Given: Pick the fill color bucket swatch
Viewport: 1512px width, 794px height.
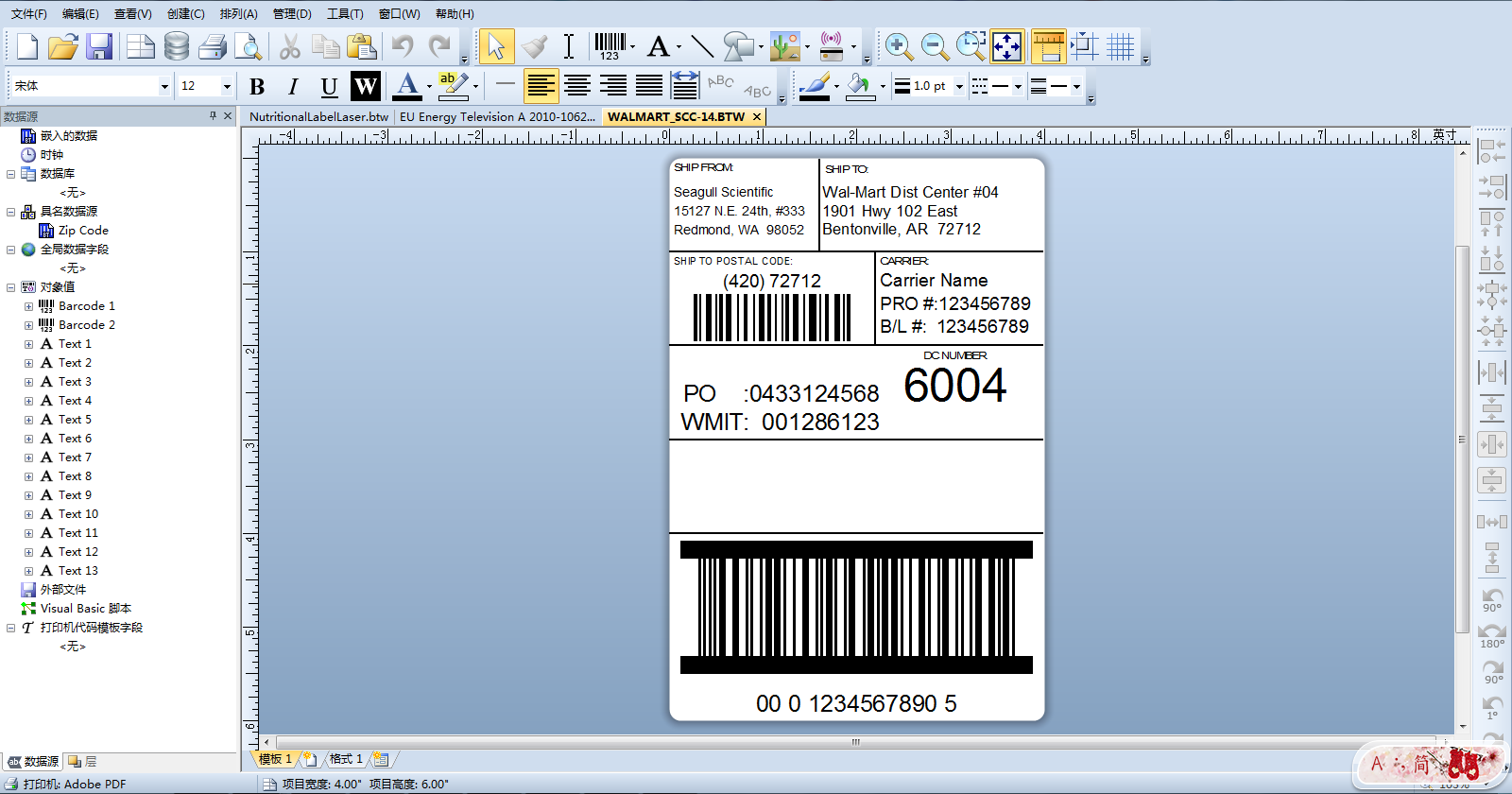Looking at the screenshot, I should tap(859, 86).
